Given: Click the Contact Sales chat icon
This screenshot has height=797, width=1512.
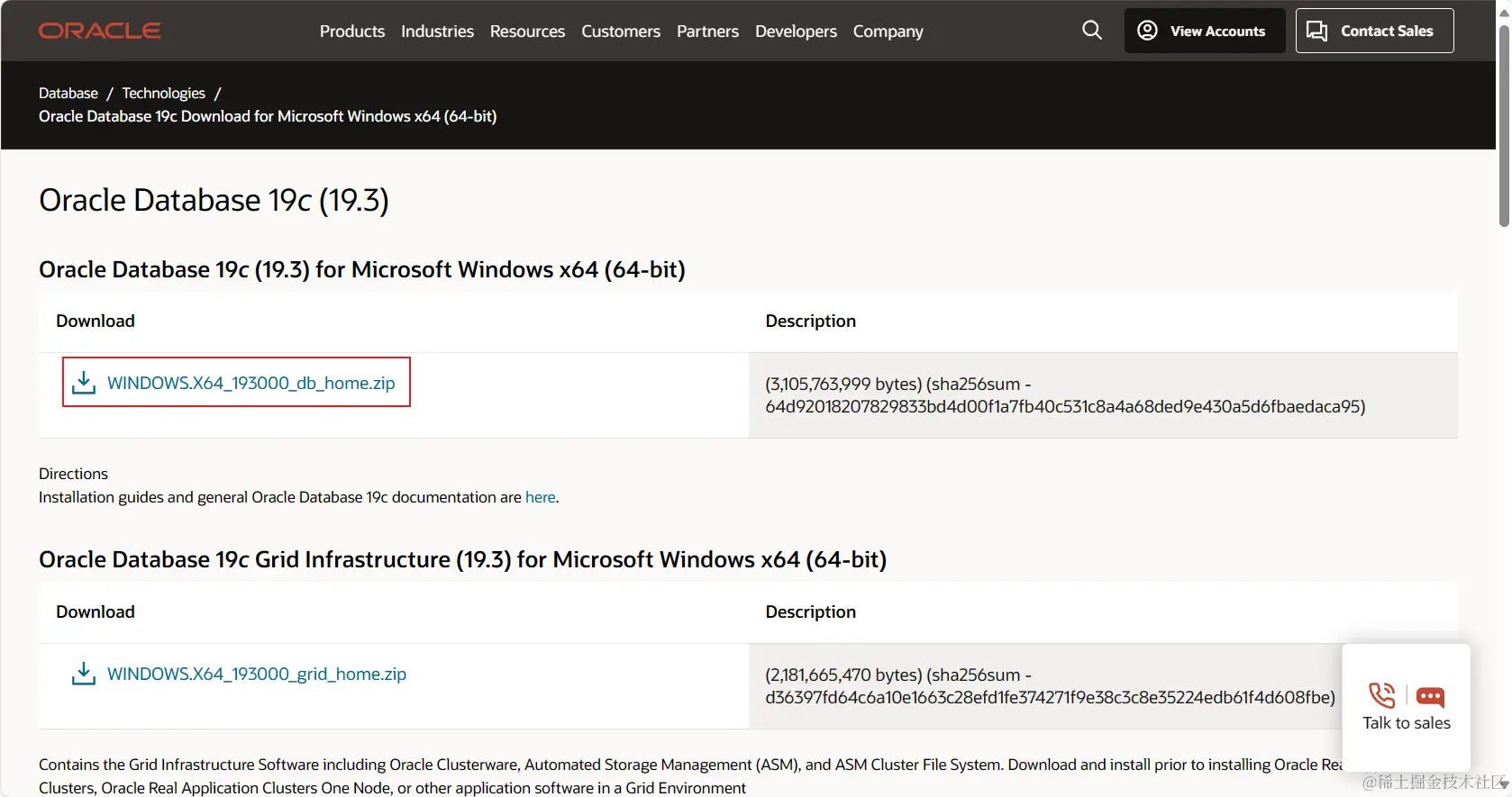Looking at the screenshot, I should (1316, 32).
